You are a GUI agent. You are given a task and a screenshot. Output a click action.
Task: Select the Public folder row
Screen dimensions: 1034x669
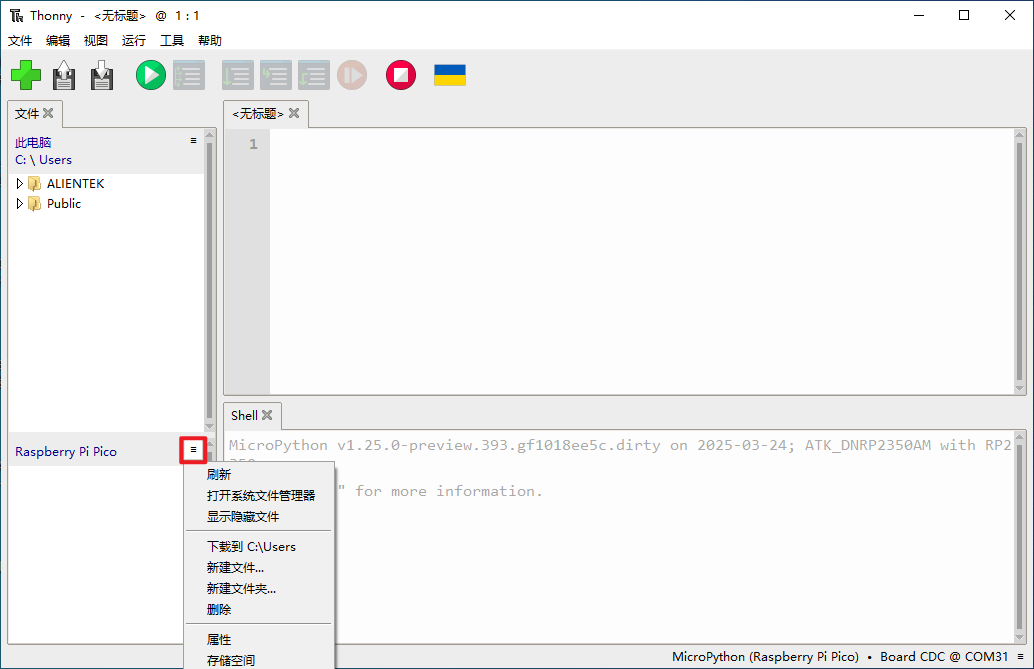tap(107, 204)
